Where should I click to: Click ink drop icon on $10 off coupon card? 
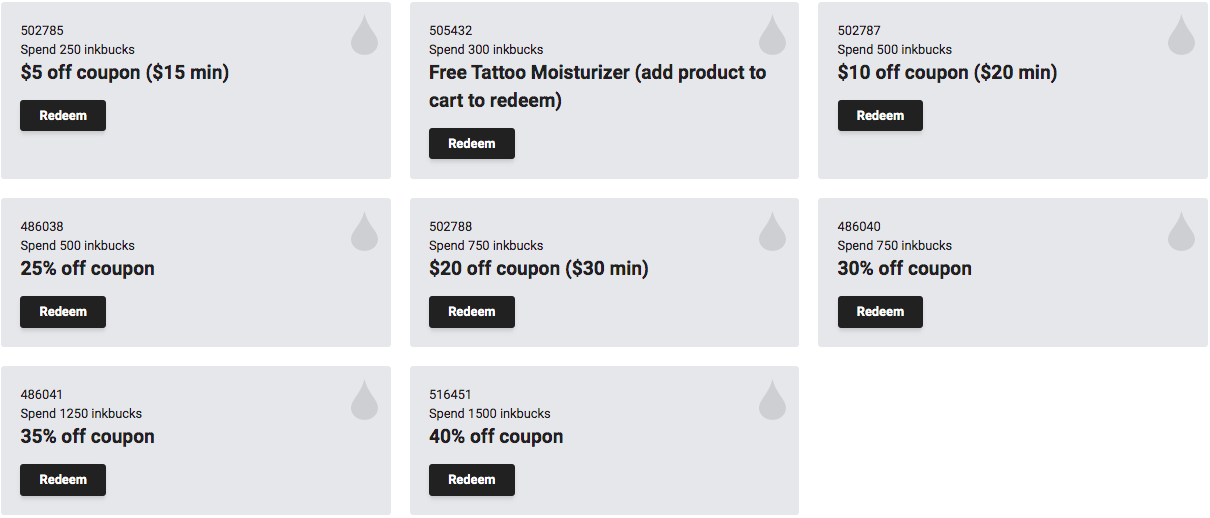click(1181, 35)
